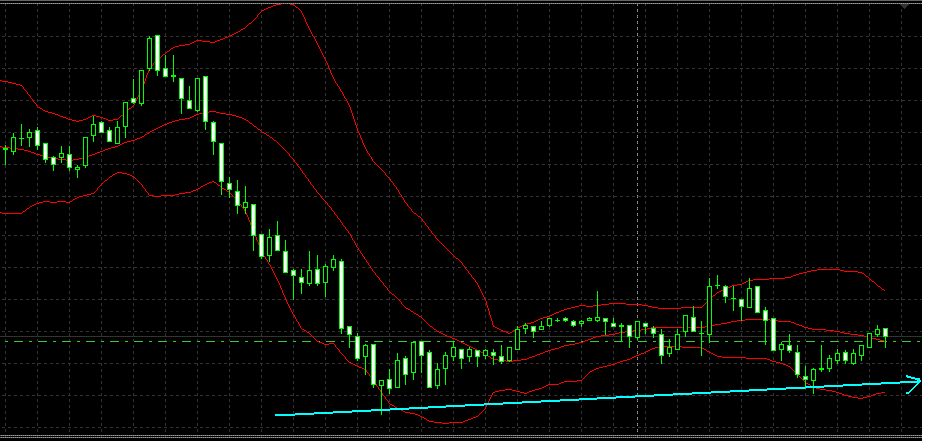Image resolution: width=929 pixels, height=441 pixels.
Task: Click the gray chart shift triangle marker
Action: coord(905,6)
